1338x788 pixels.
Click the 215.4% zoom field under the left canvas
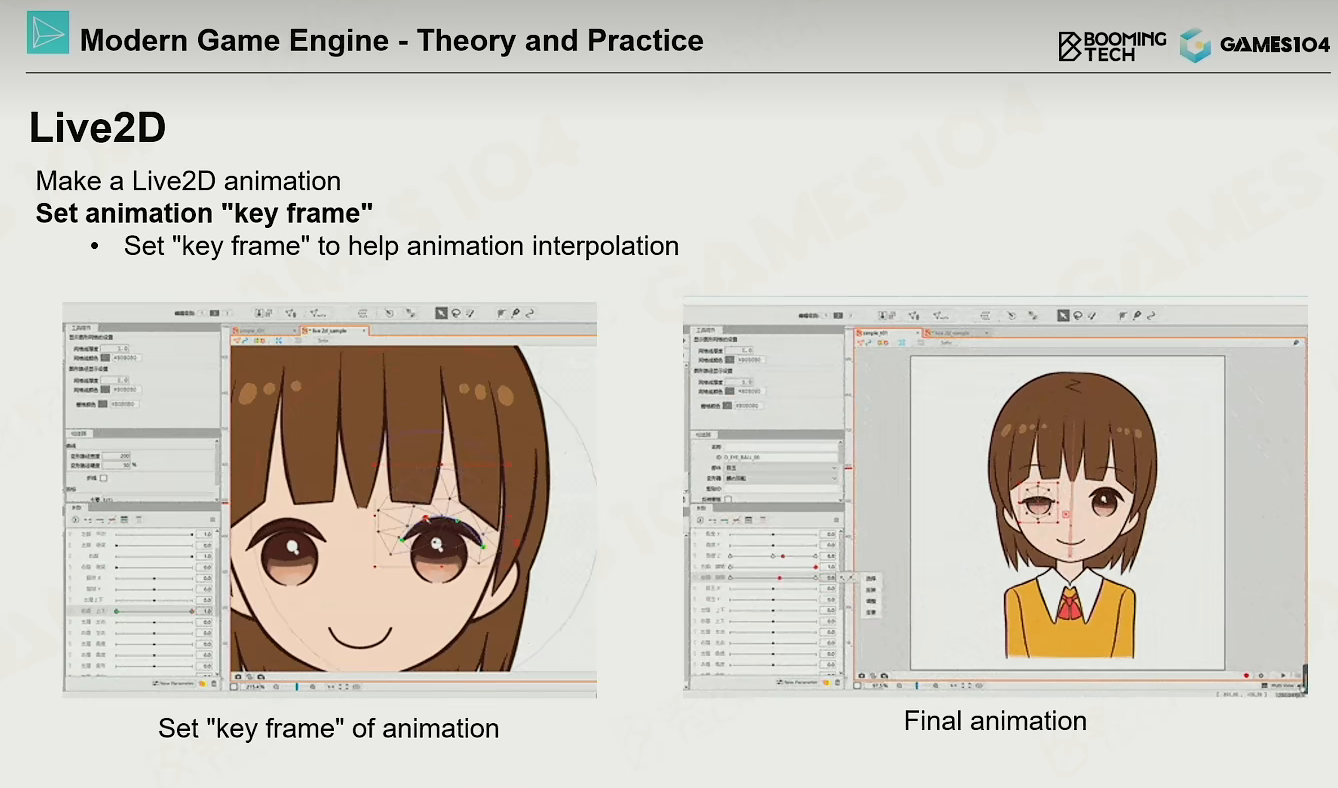(x=255, y=687)
